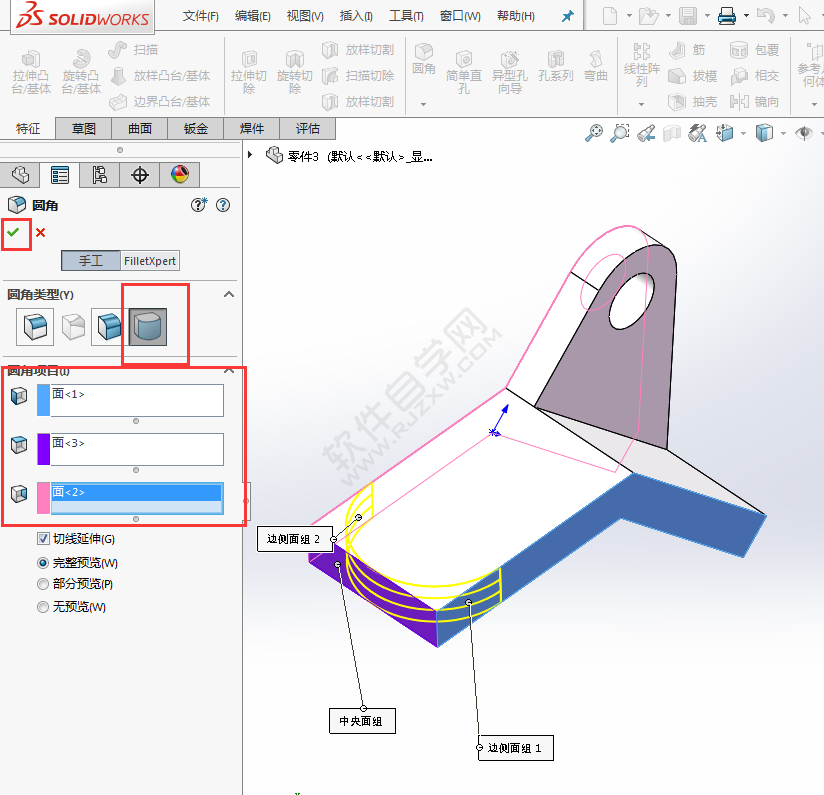Select 完整预览 radio button
The image size is (824, 795).
coord(43,563)
